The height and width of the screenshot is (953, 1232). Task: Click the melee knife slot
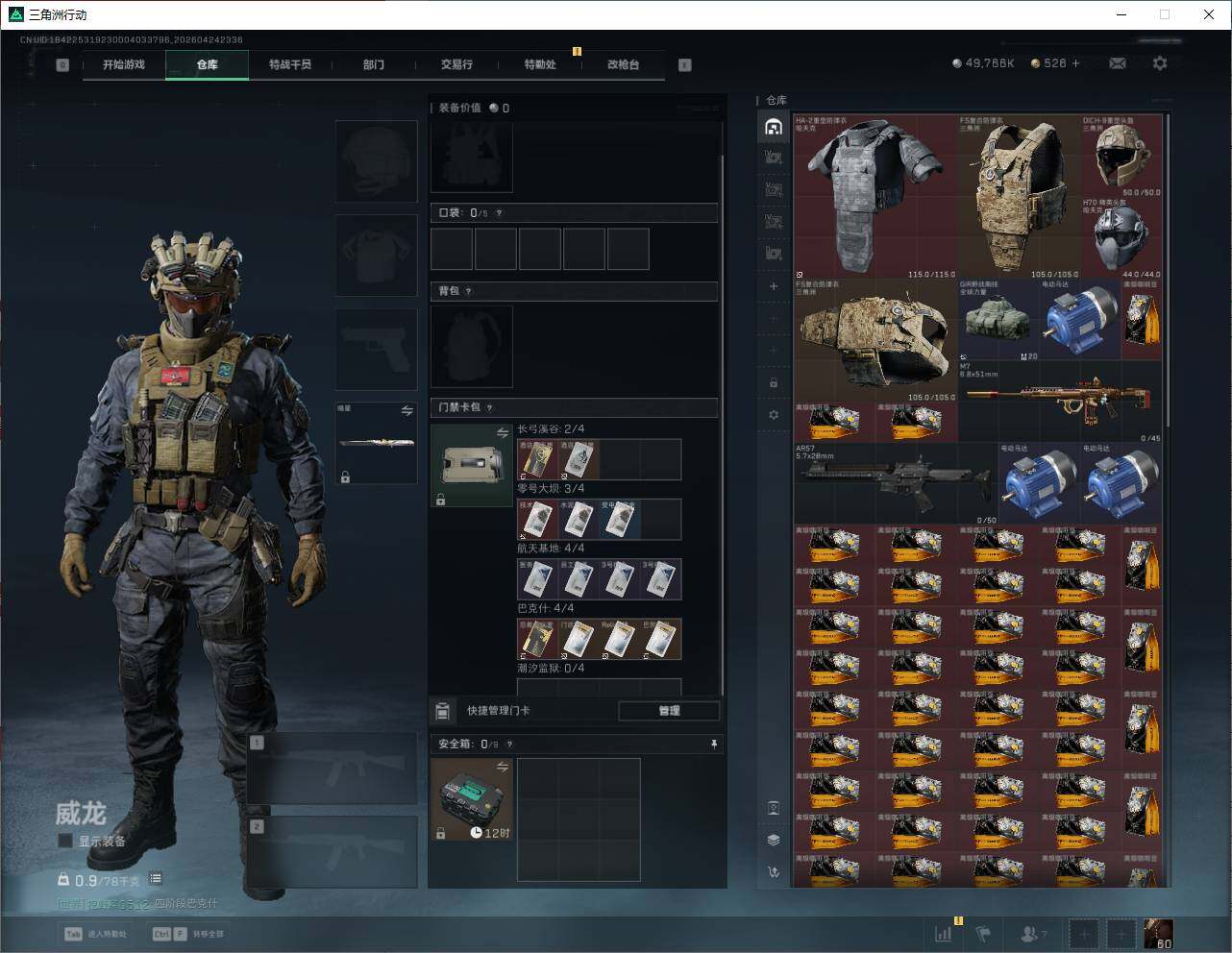coord(376,443)
